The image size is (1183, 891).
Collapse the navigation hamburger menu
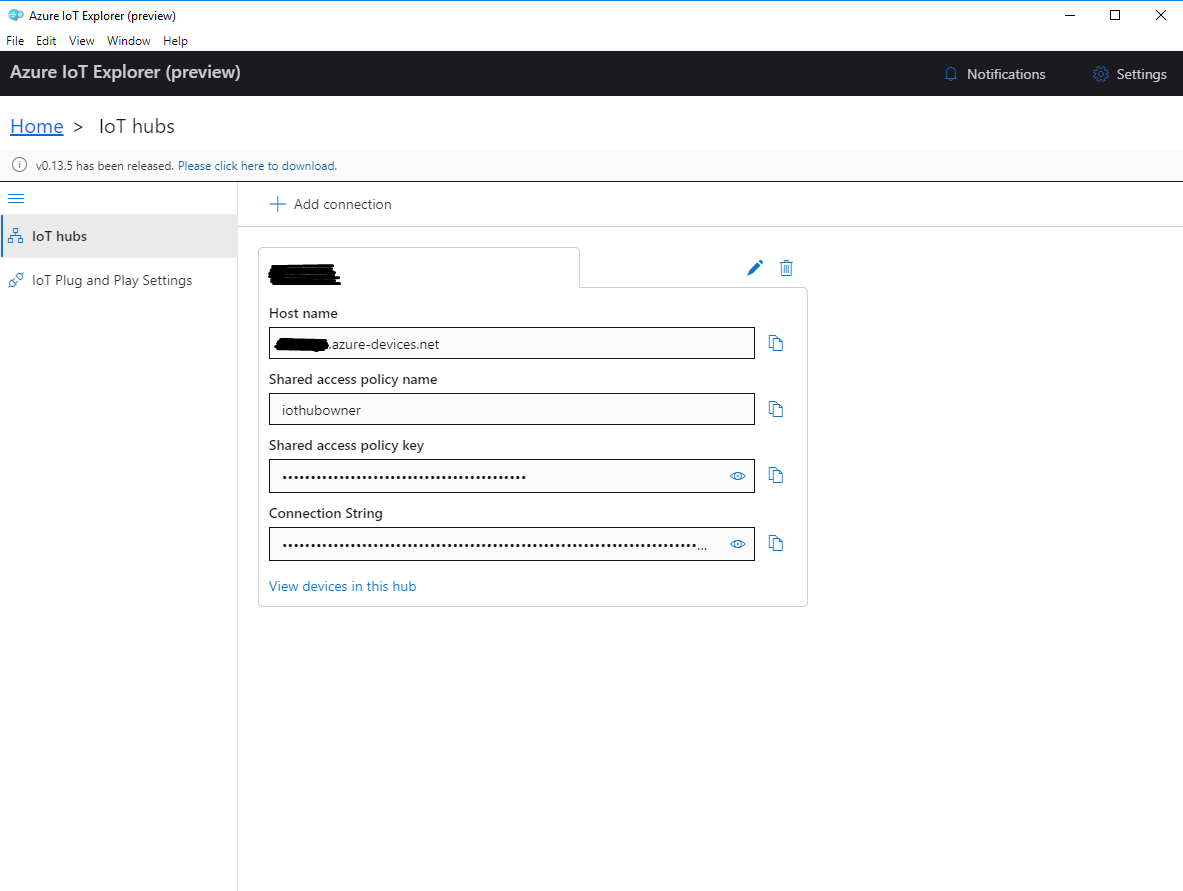tap(16, 198)
